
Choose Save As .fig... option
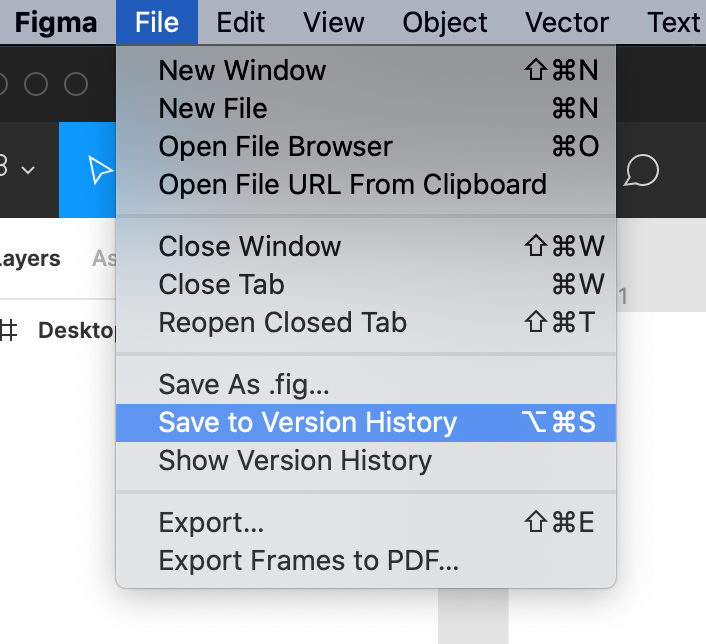[244, 384]
